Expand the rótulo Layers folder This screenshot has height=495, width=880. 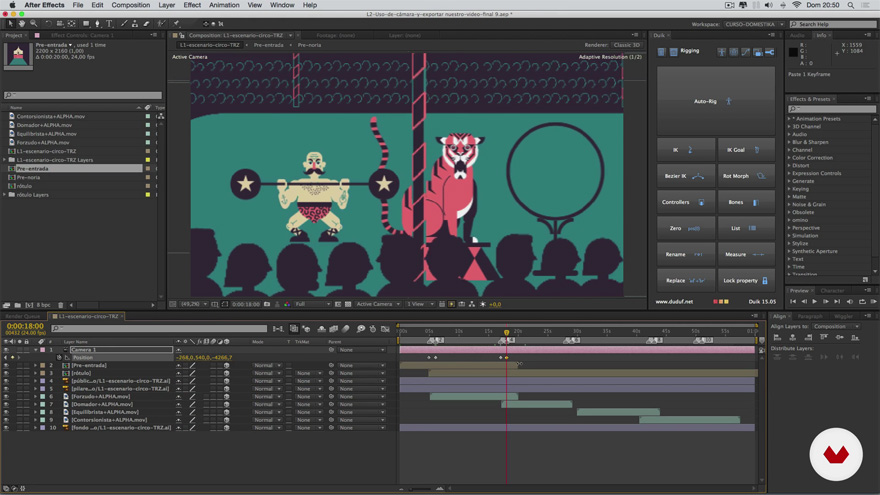pos(5,195)
